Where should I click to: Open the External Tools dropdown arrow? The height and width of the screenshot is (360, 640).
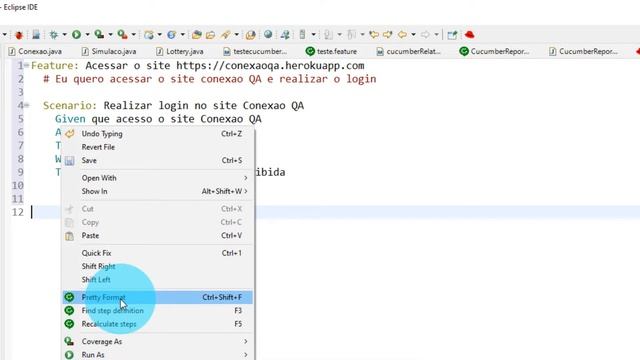(x=133, y=35)
